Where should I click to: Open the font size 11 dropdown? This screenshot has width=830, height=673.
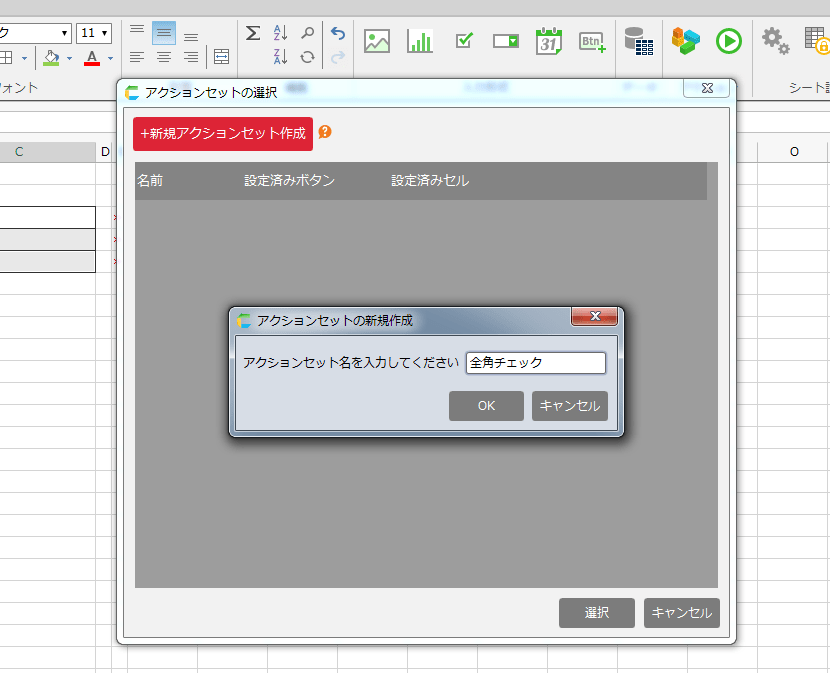[104, 34]
